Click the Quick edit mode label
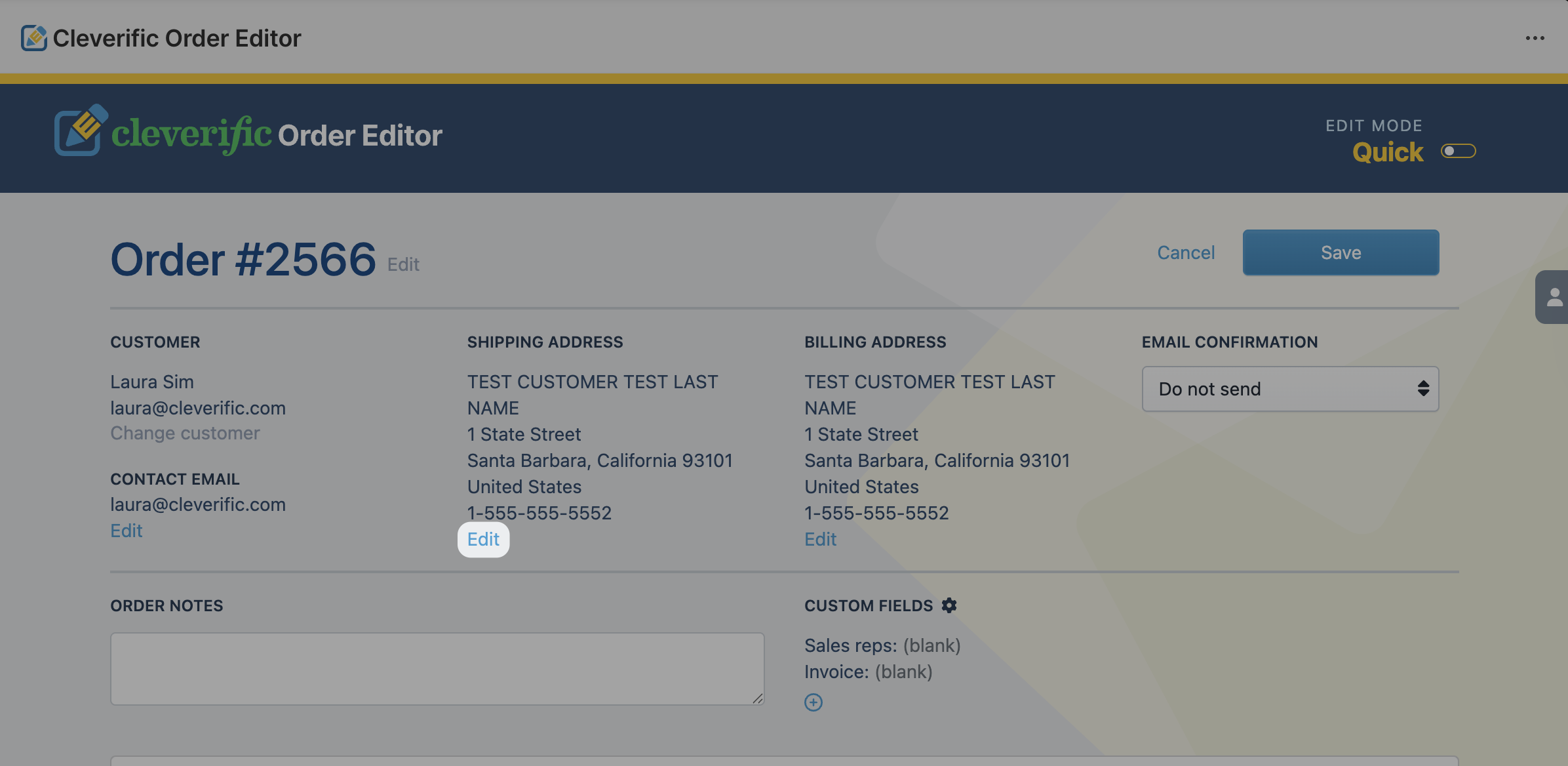Viewport: 1568px width, 766px height. click(x=1388, y=152)
